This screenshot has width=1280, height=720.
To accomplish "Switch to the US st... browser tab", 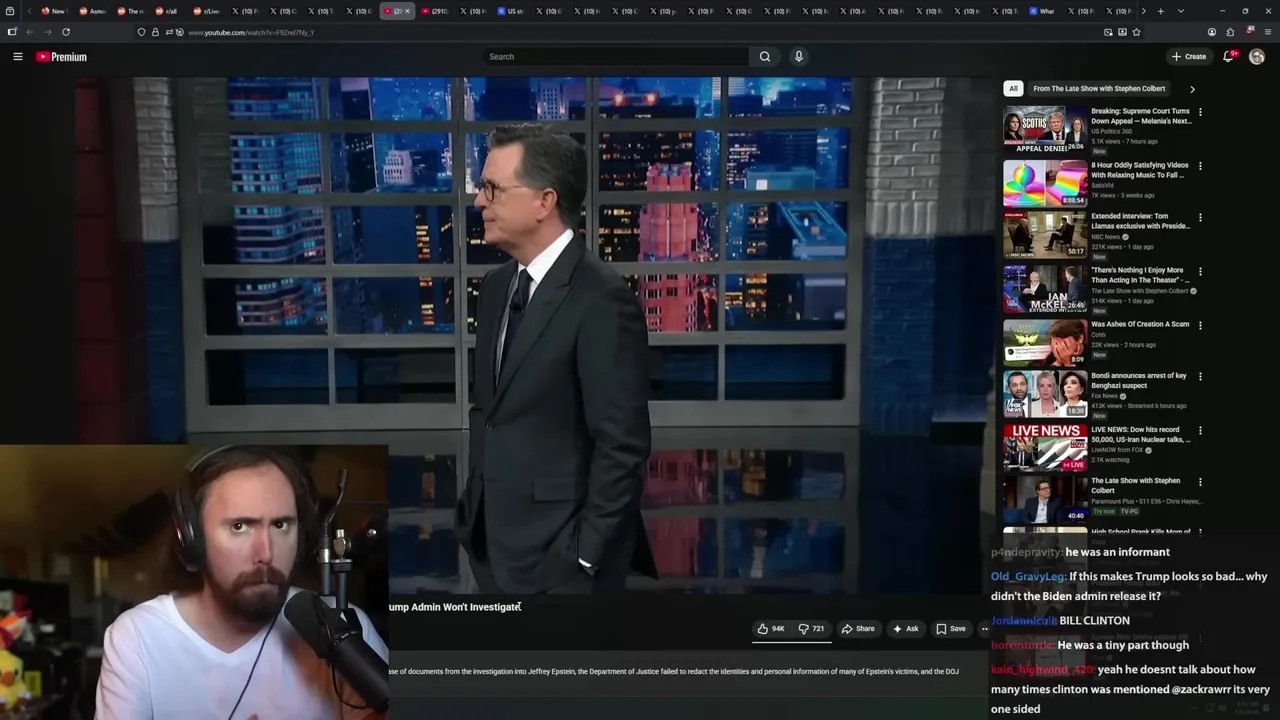I will point(512,11).
